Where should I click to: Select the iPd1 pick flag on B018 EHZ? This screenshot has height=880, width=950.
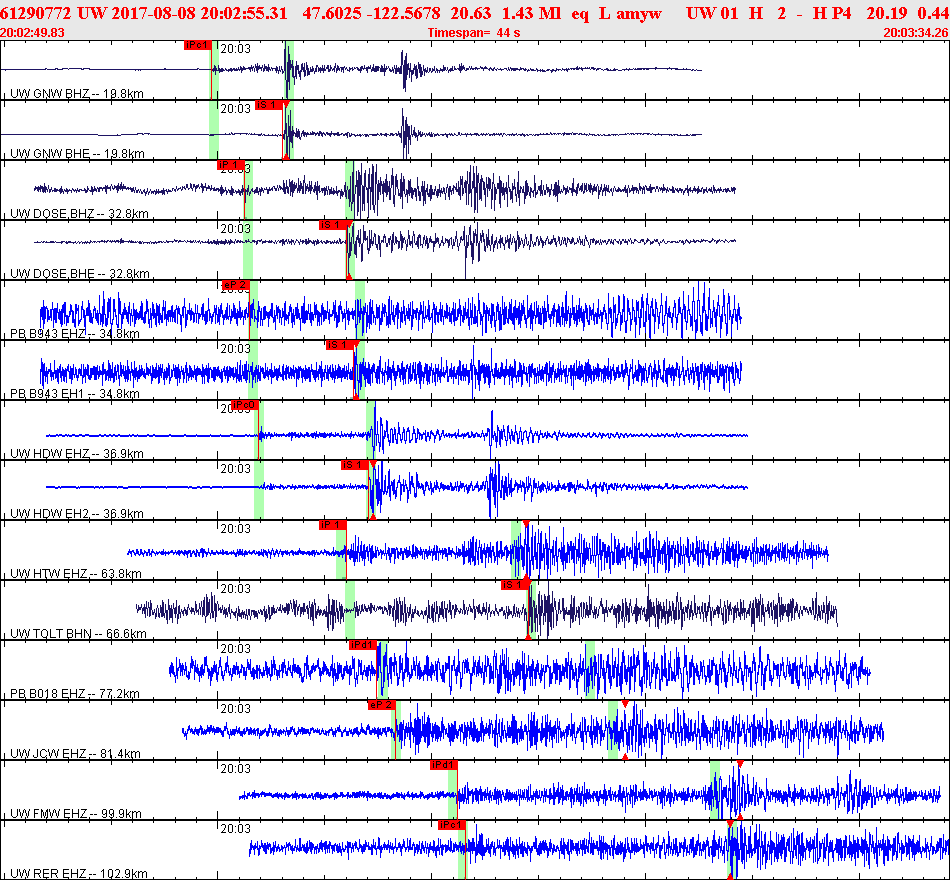pos(363,645)
